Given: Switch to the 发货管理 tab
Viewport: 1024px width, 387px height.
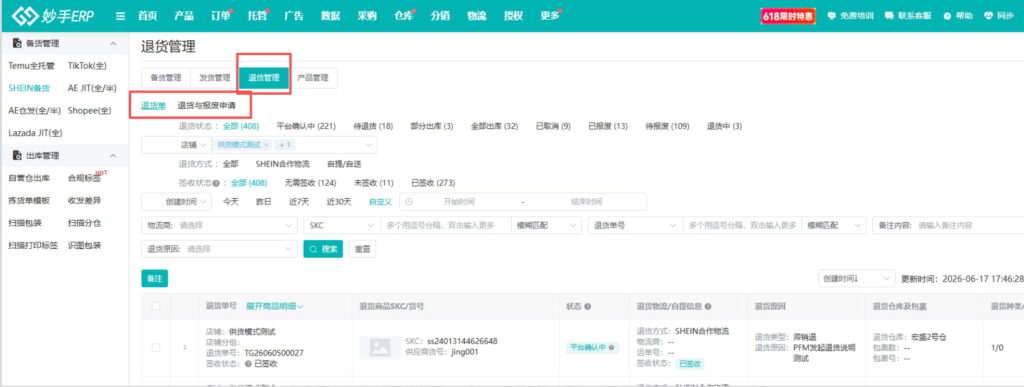Looking at the screenshot, I should 215,78.
